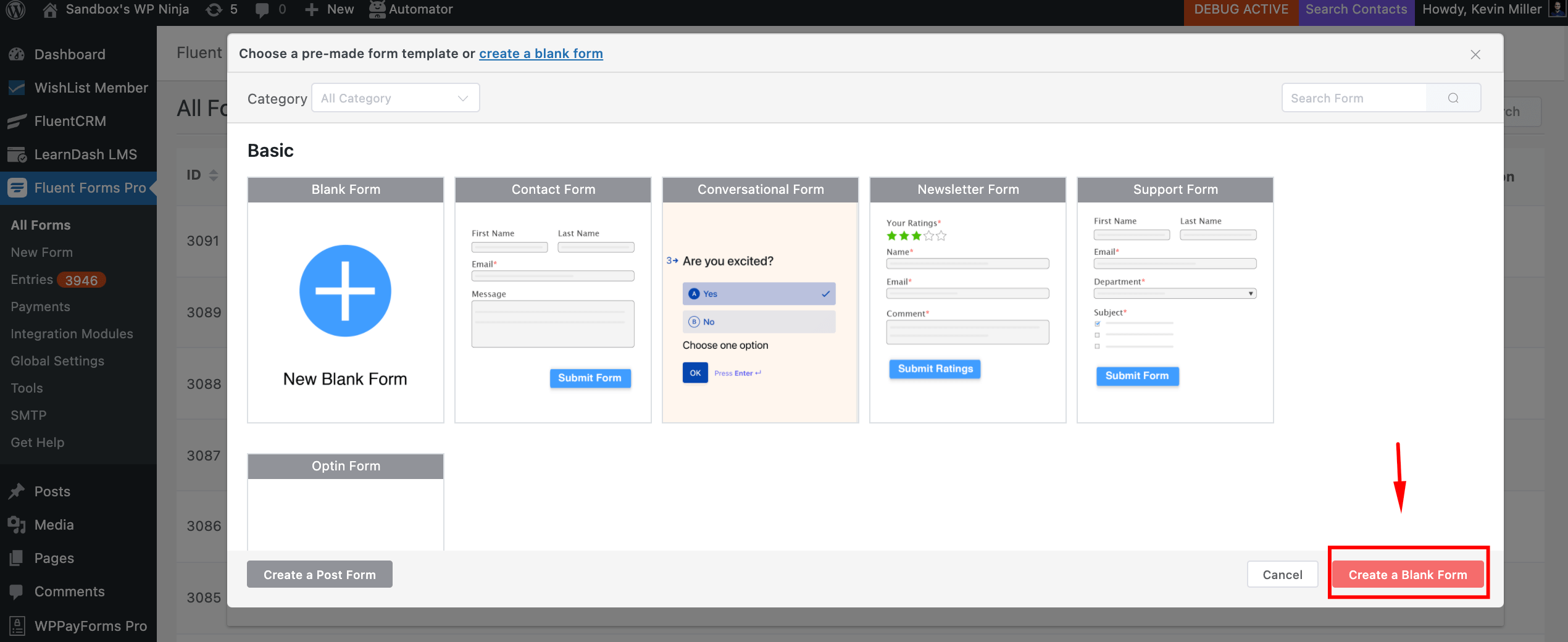This screenshot has height=642, width=1568.
Task: Click the 3946 entries count badge
Action: pos(81,280)
